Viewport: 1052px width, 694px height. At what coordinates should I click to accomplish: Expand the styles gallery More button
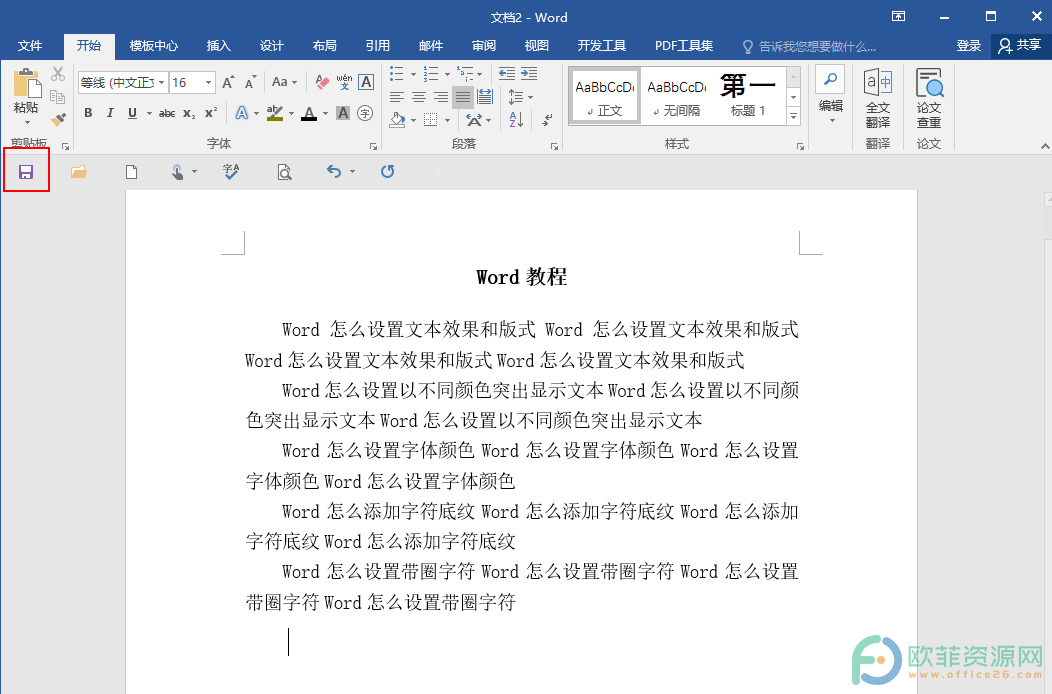point(794,116)
